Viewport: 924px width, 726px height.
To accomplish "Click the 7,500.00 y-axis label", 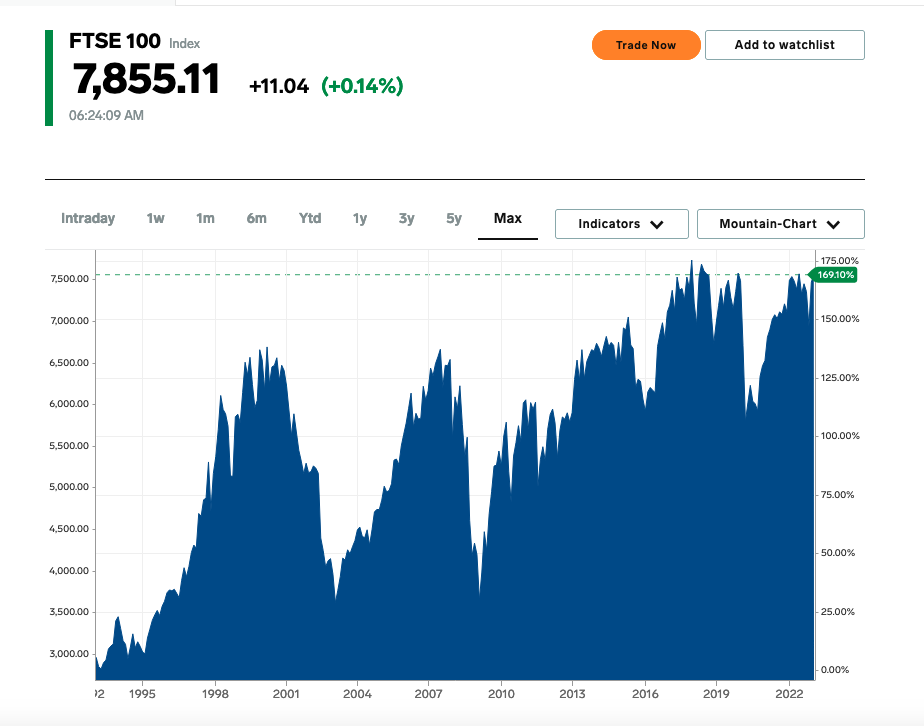I will pos(69,279).
